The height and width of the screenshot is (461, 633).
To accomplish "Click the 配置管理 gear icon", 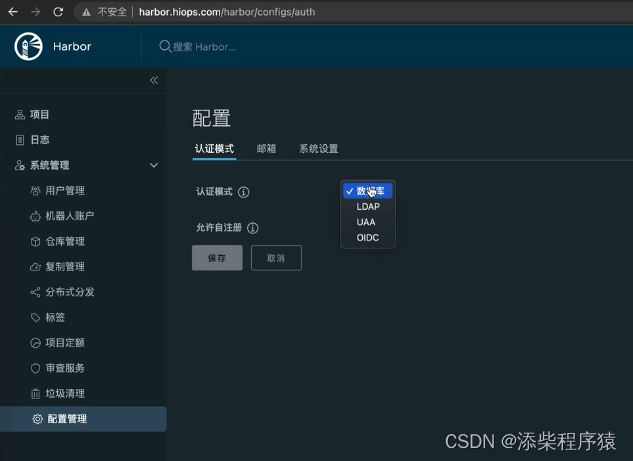I will click(38, 419).
